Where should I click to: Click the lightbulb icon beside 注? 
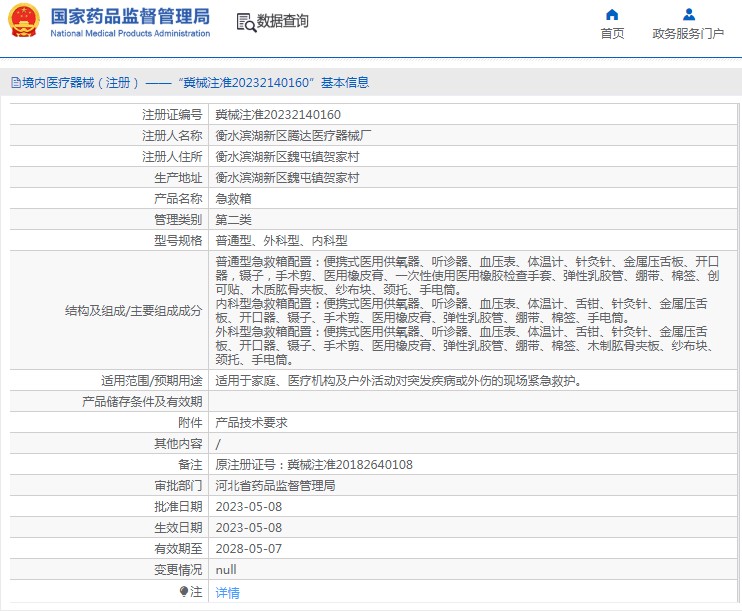point(184,592)
